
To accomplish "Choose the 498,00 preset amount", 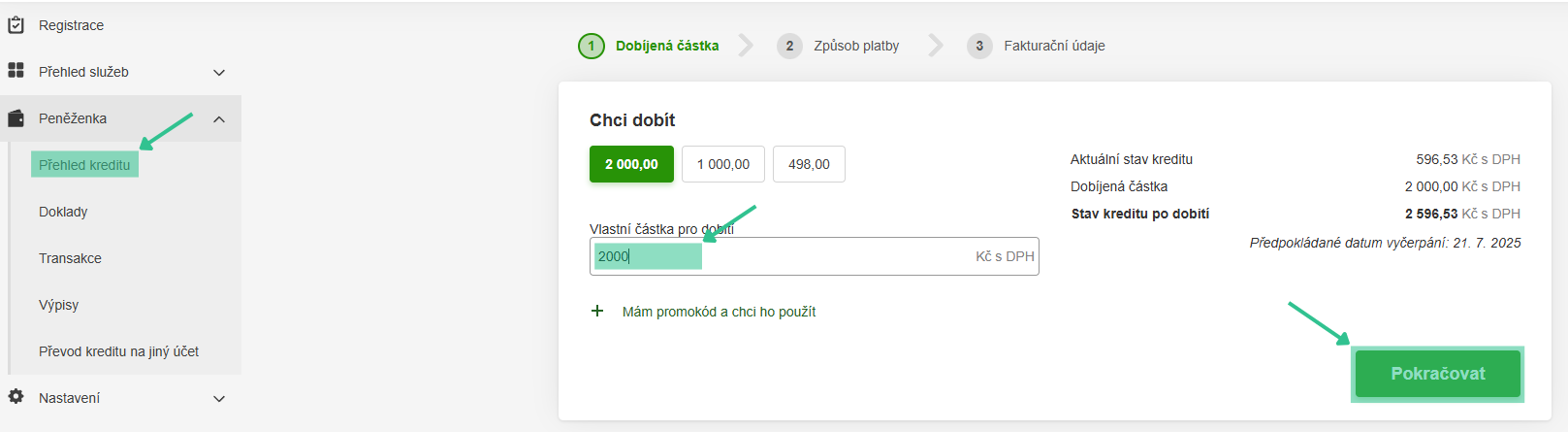I will coord(809,164).
